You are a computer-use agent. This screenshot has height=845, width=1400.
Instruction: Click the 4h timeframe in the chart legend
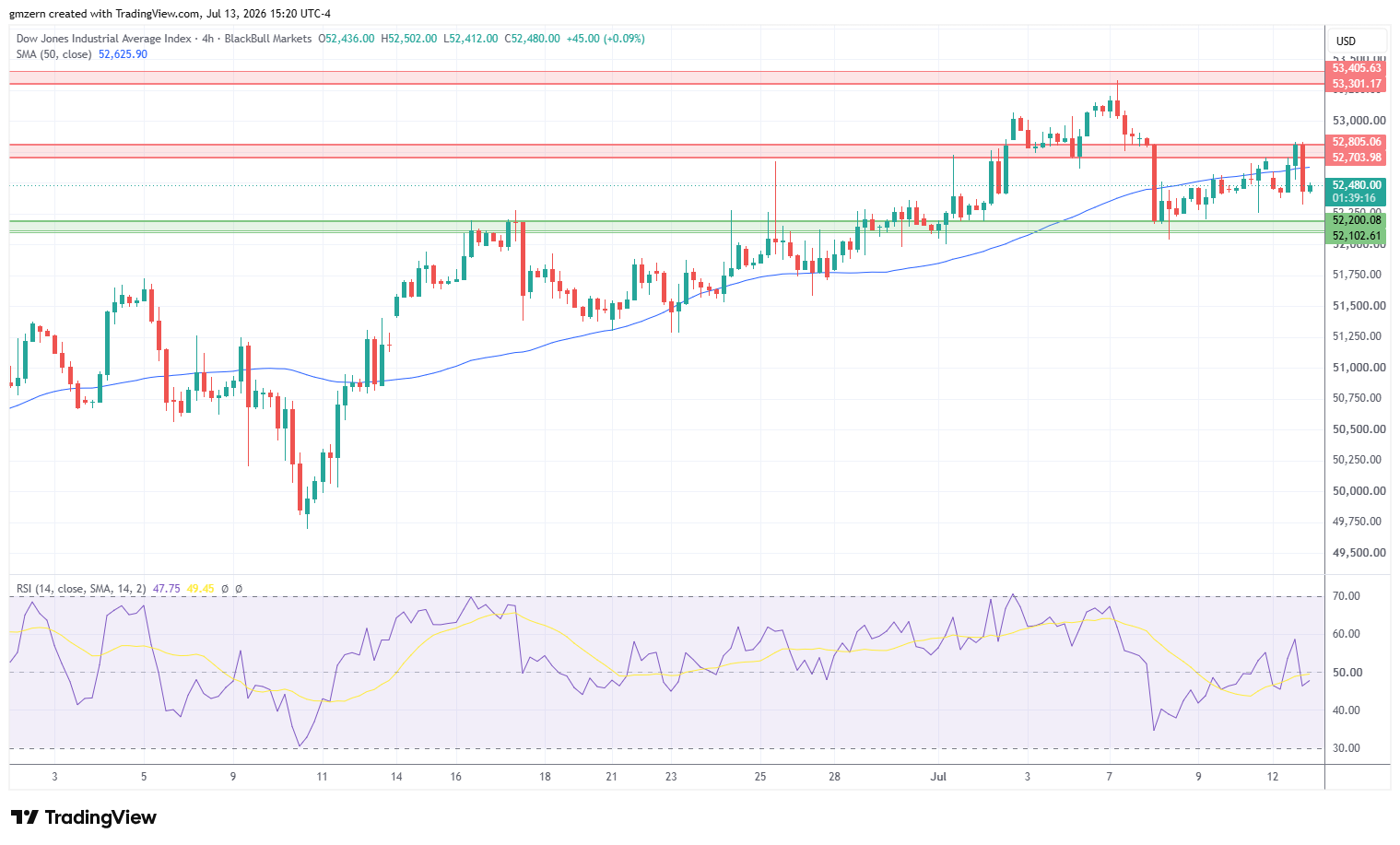[208, 39]
